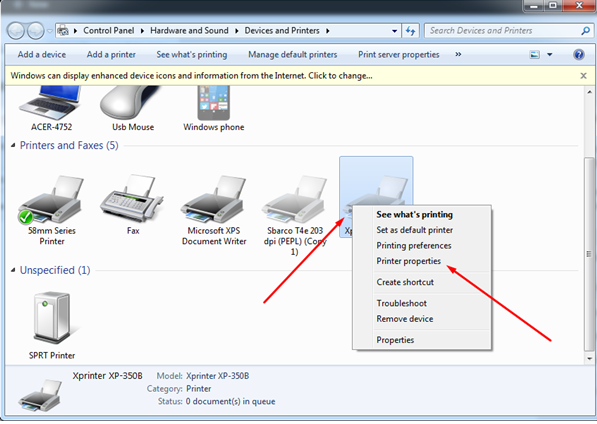
Task: Open recent pages dropdown beside Forward
Action: 50,31
